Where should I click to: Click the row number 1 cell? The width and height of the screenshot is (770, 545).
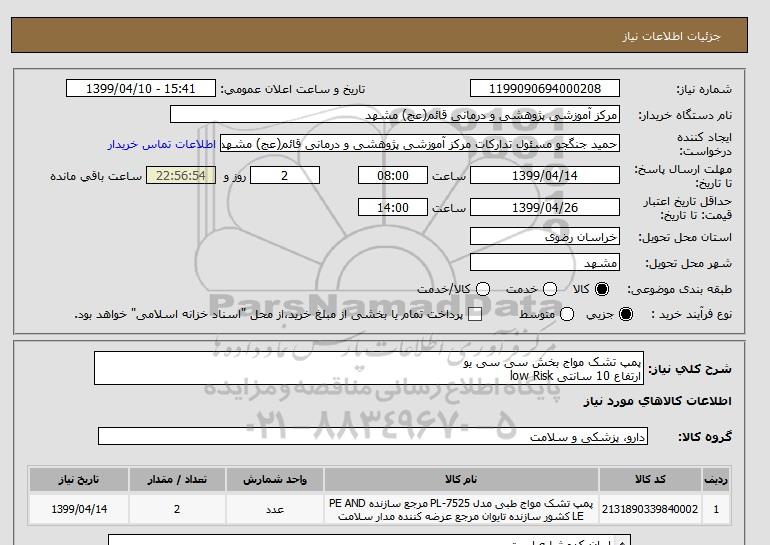(716, 509)
